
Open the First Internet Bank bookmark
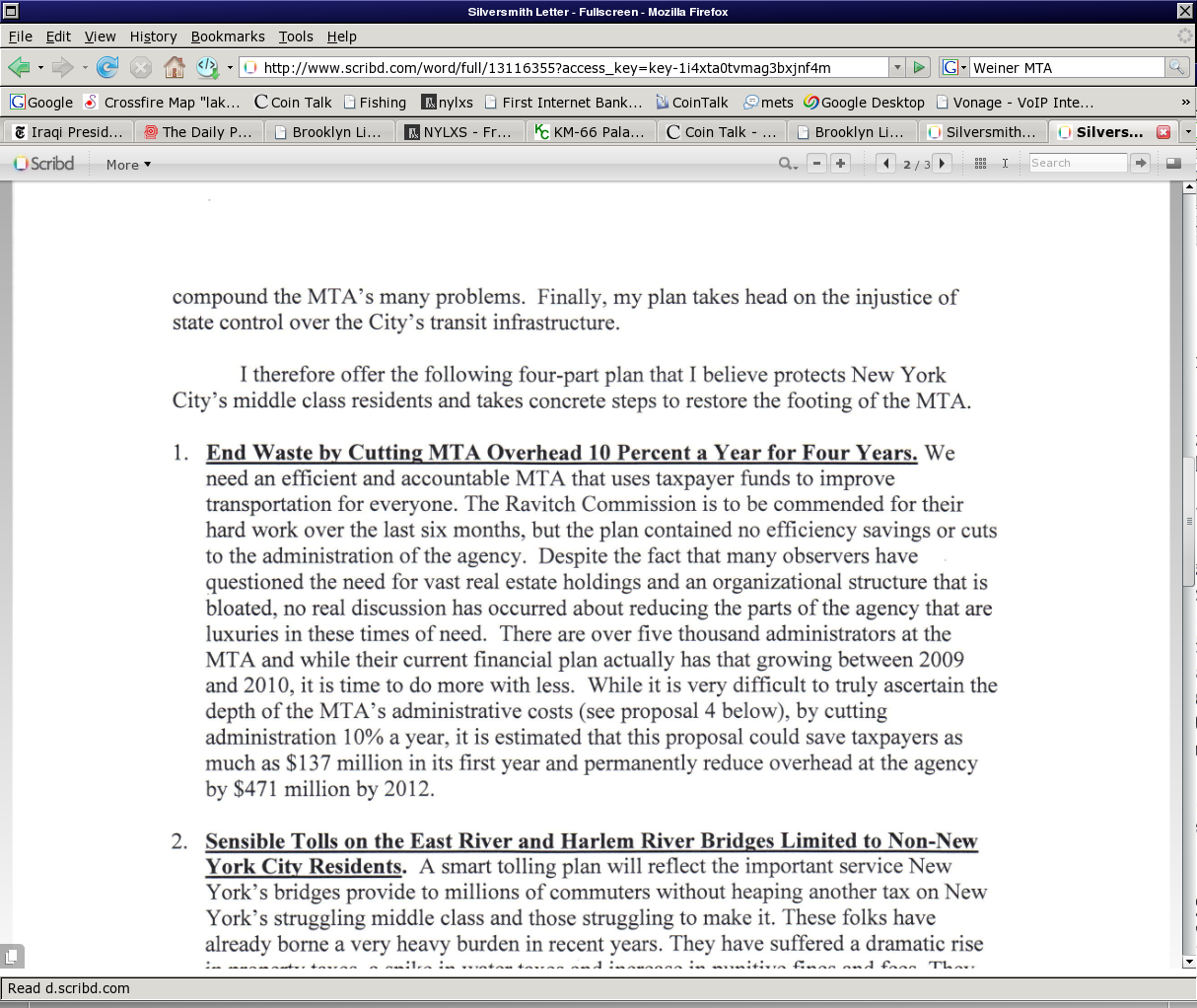click(x=563, y=103)
